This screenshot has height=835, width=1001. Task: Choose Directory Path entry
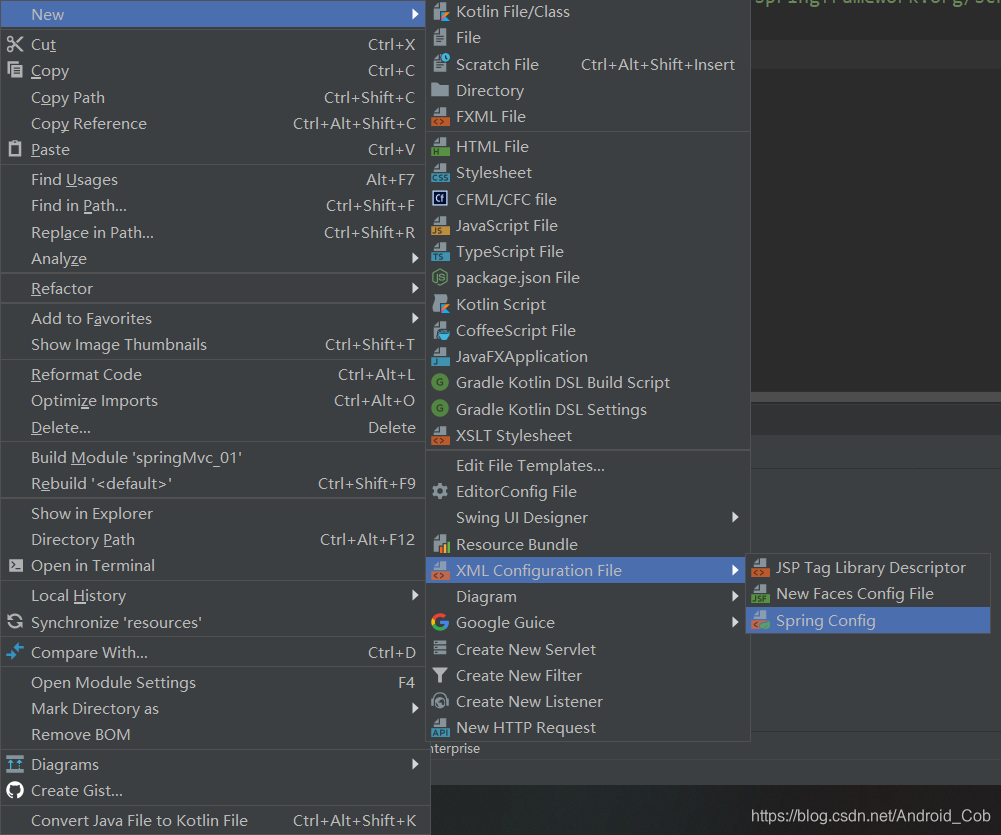(213, 539)
